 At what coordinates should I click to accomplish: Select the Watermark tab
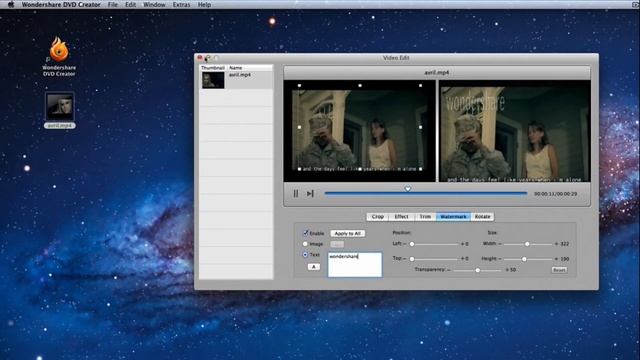point(453,217)
